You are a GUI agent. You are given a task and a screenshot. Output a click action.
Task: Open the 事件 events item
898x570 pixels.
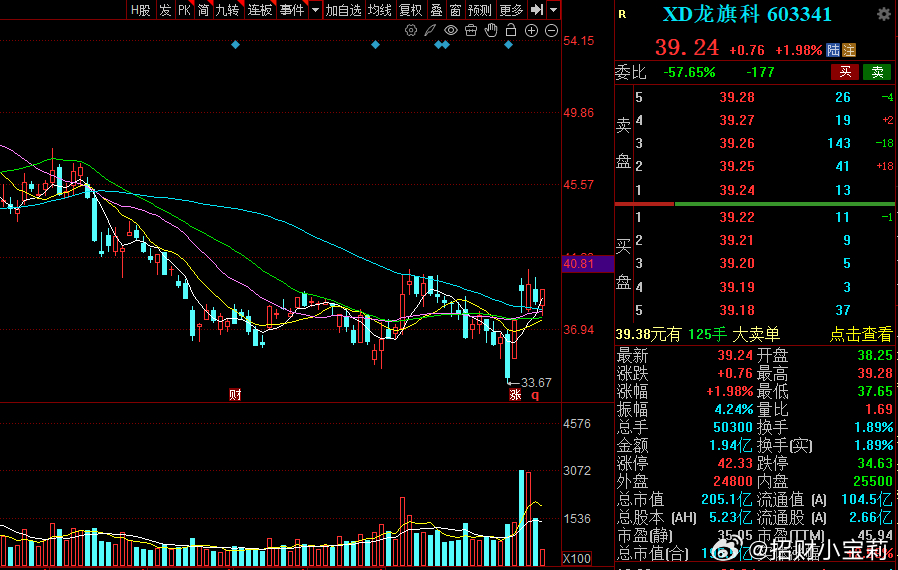point(292,10)
